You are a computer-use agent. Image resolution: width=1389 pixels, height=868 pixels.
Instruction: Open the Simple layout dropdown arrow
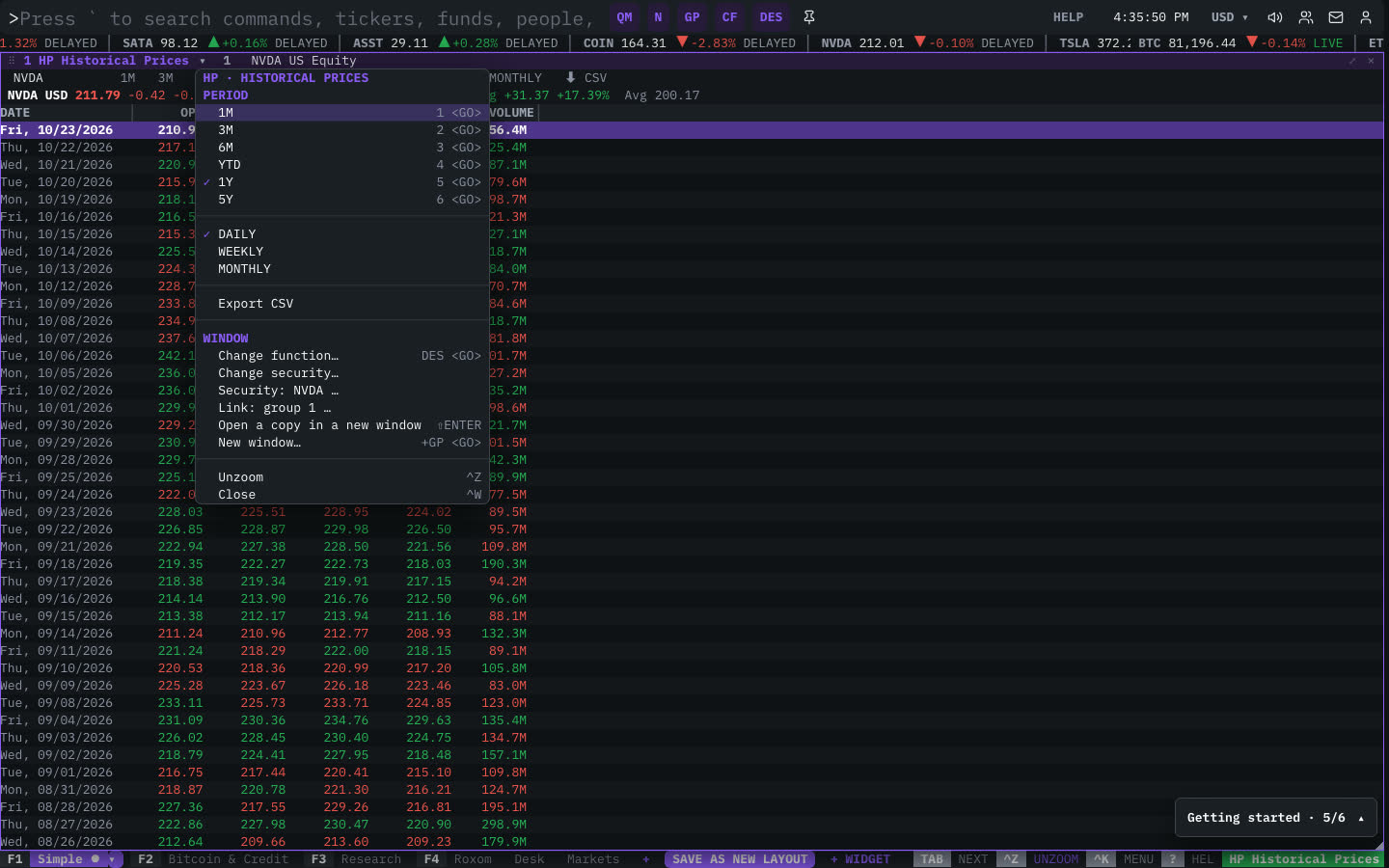coord(113,859)
